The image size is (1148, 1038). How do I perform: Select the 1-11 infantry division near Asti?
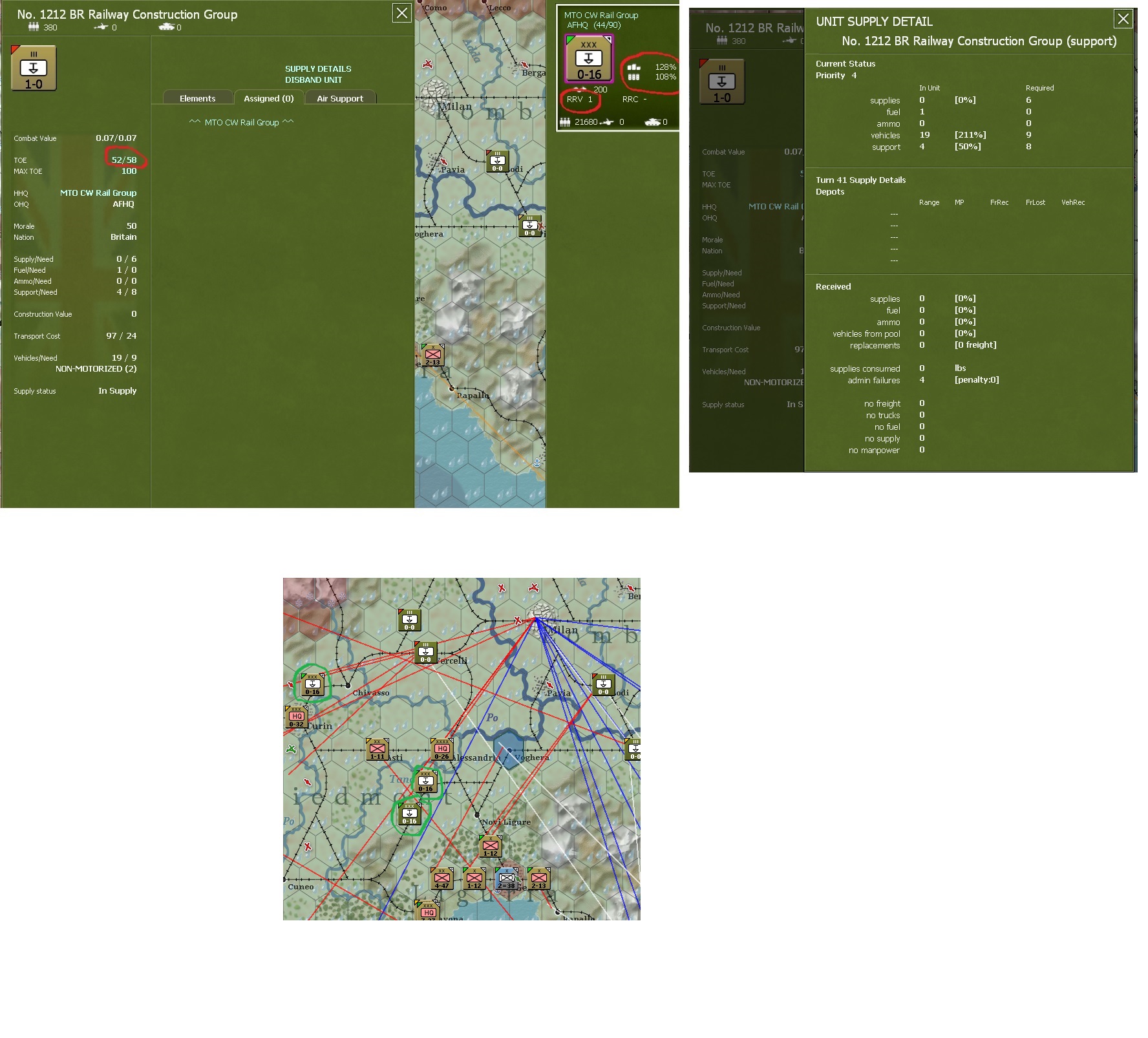pos(377,749)
